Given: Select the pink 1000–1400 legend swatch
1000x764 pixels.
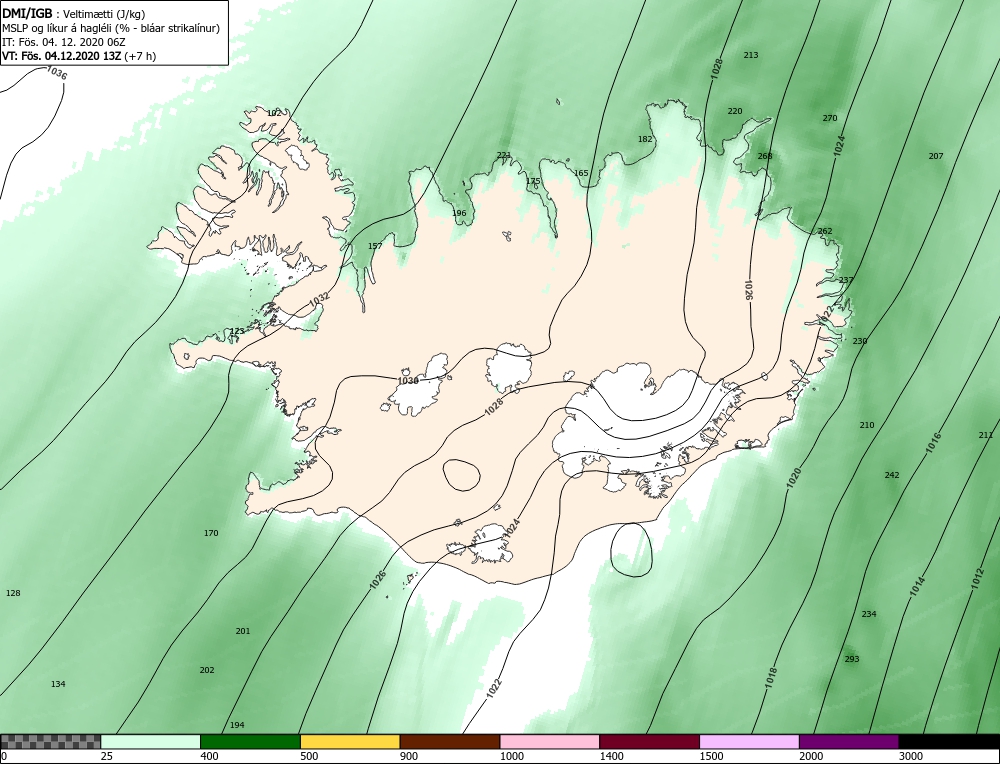Looking at the screenshot, I should (550, 742).
